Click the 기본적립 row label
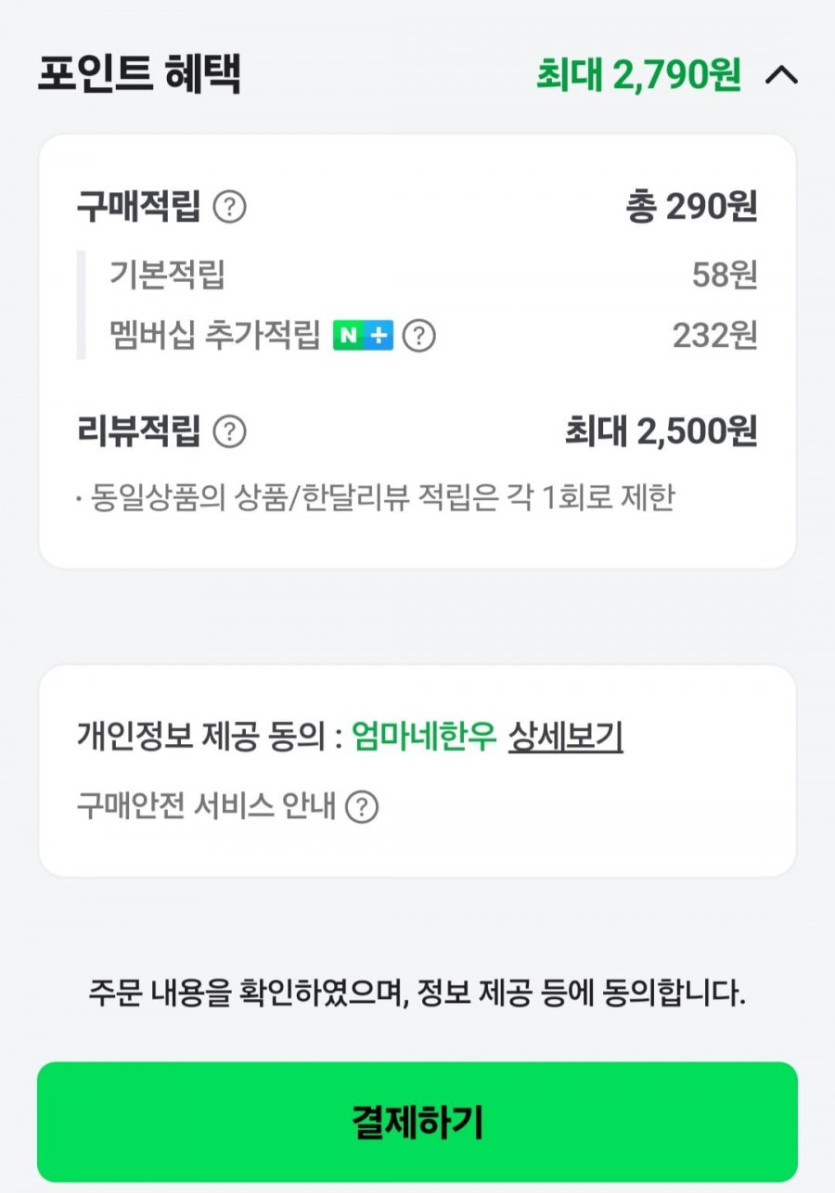The height and width of the screenshot is (1193, 835). click(x=167, y=274)
